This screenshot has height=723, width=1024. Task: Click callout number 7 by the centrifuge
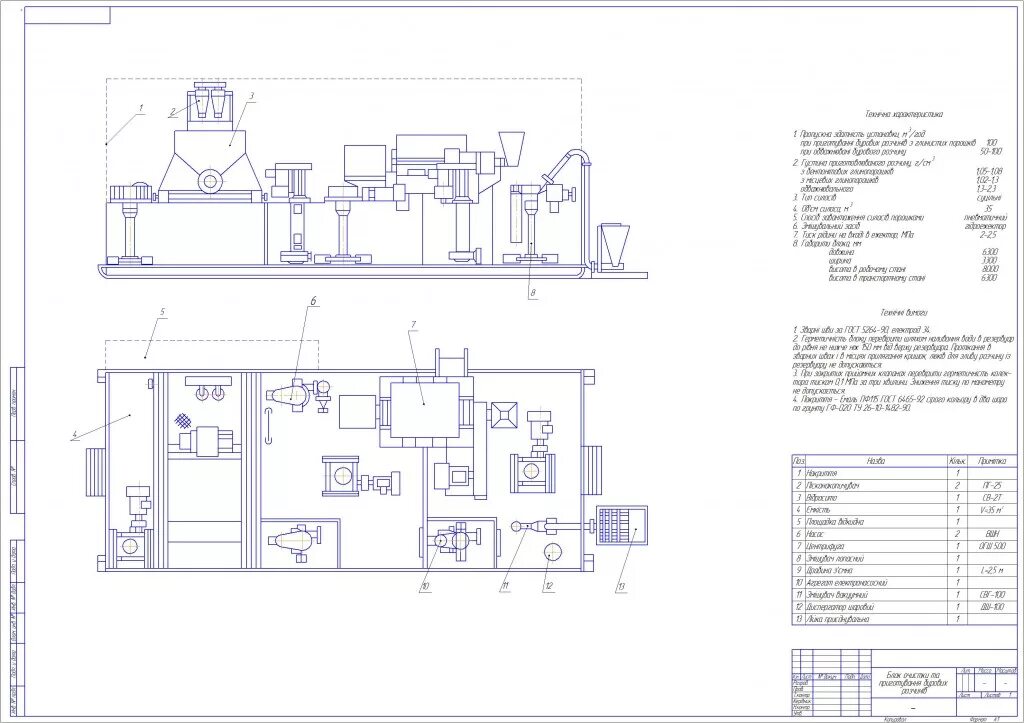413,325
